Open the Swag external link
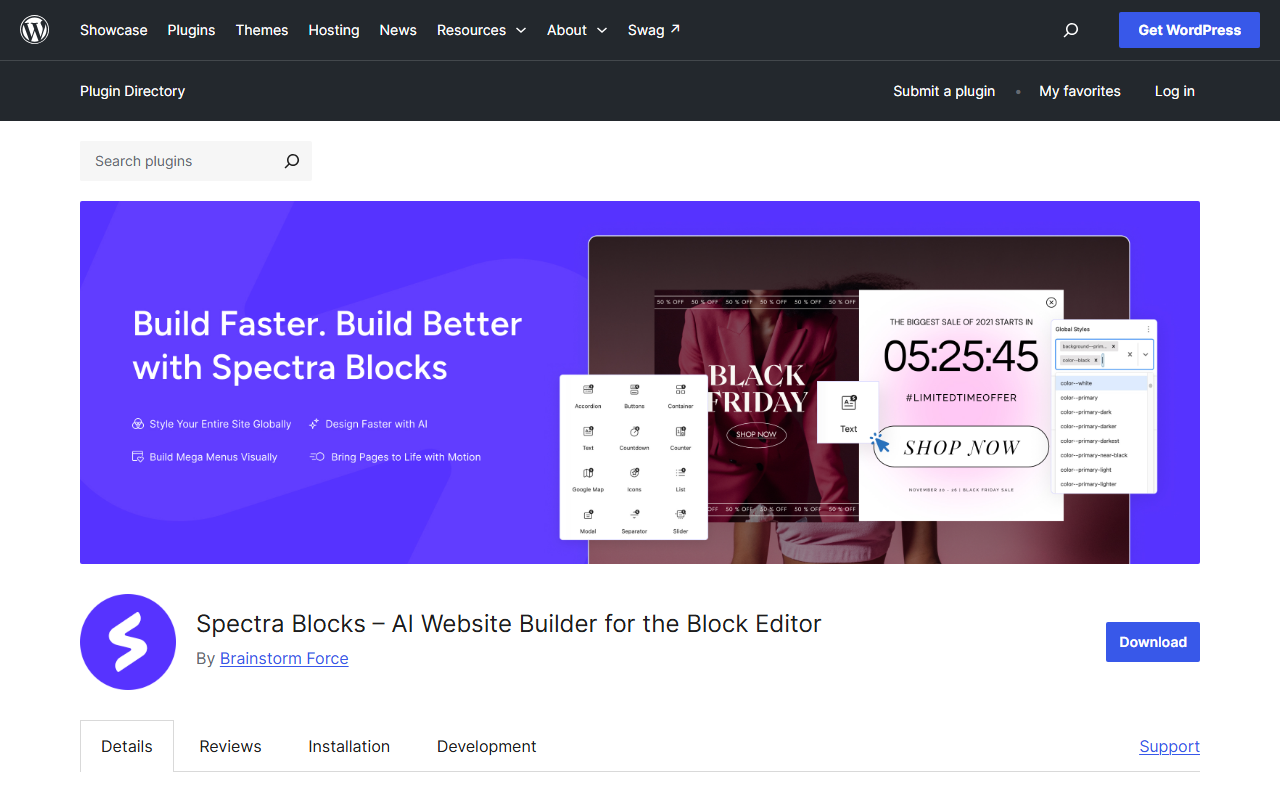This screenshot has width=1280, height=800. pyautogui.click(x=654, y=30)
